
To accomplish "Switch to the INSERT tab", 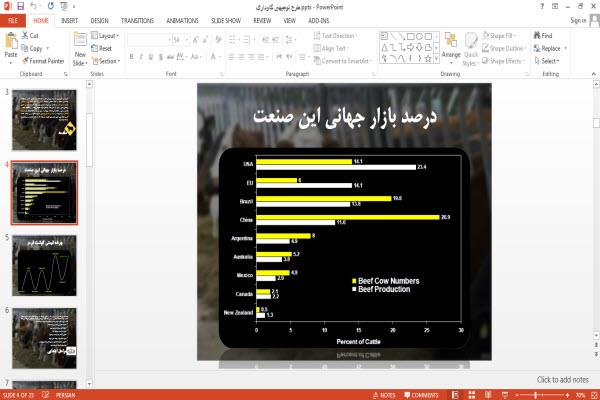I will [69, 21].
